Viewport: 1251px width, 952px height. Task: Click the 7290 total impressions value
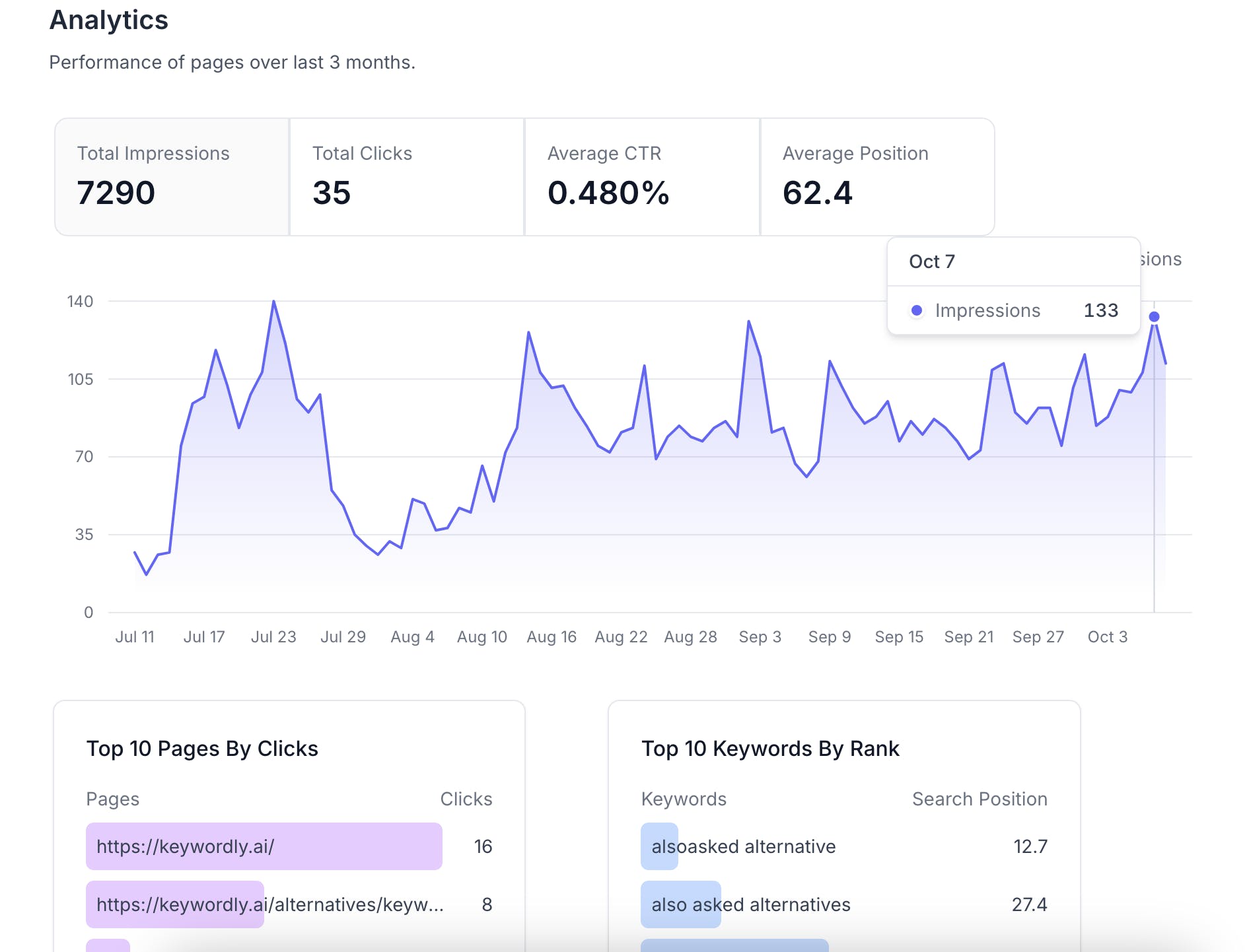116,193
